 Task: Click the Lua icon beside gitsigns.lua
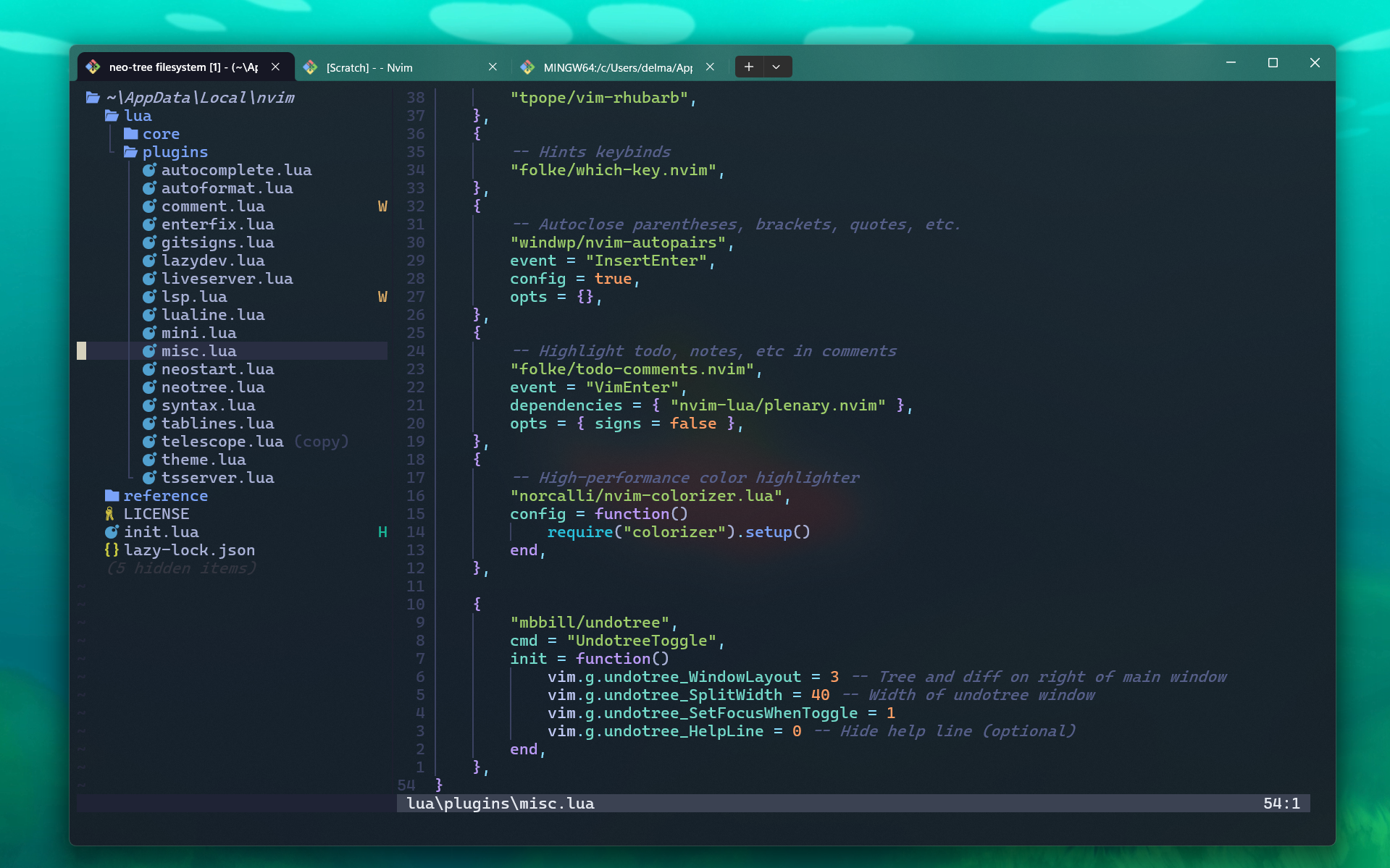[x=150, y=243]
